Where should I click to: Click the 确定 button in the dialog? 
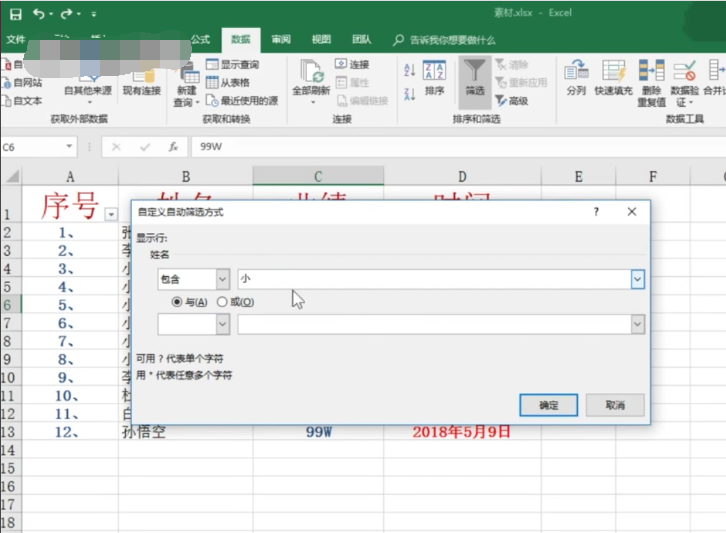coord(548,405)
